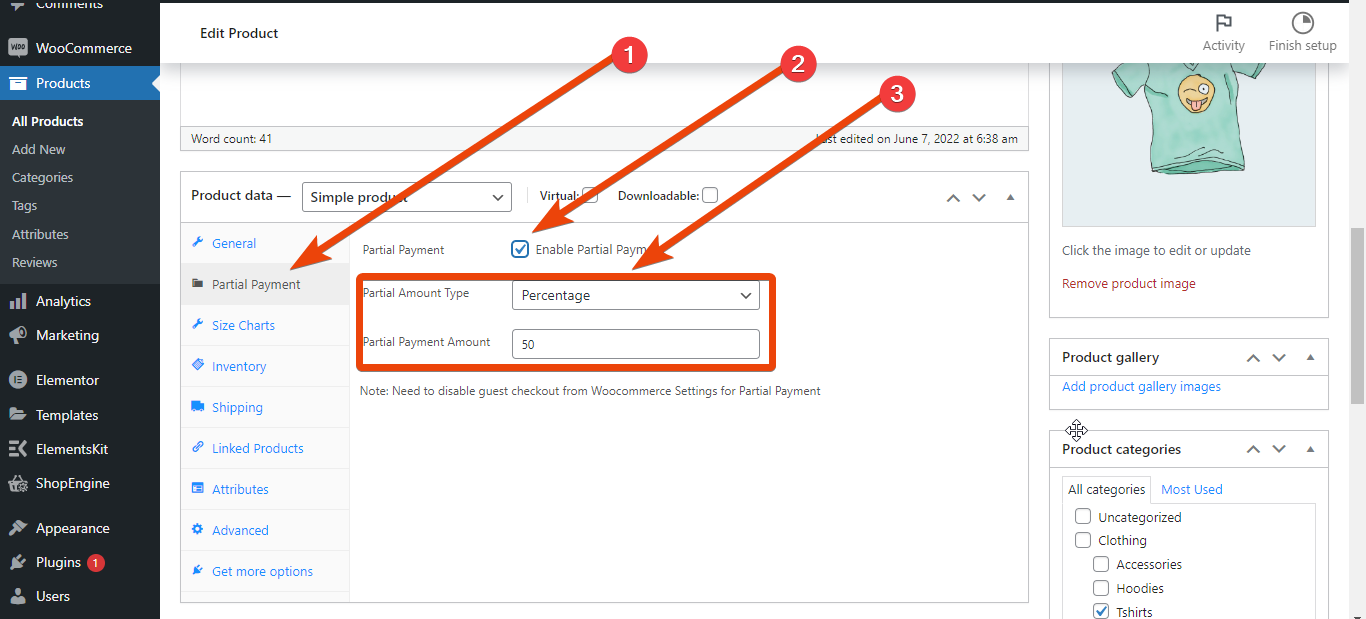Open Tags submenu item
This screenshot has height=619, width=1366.
tap(25, 205)
